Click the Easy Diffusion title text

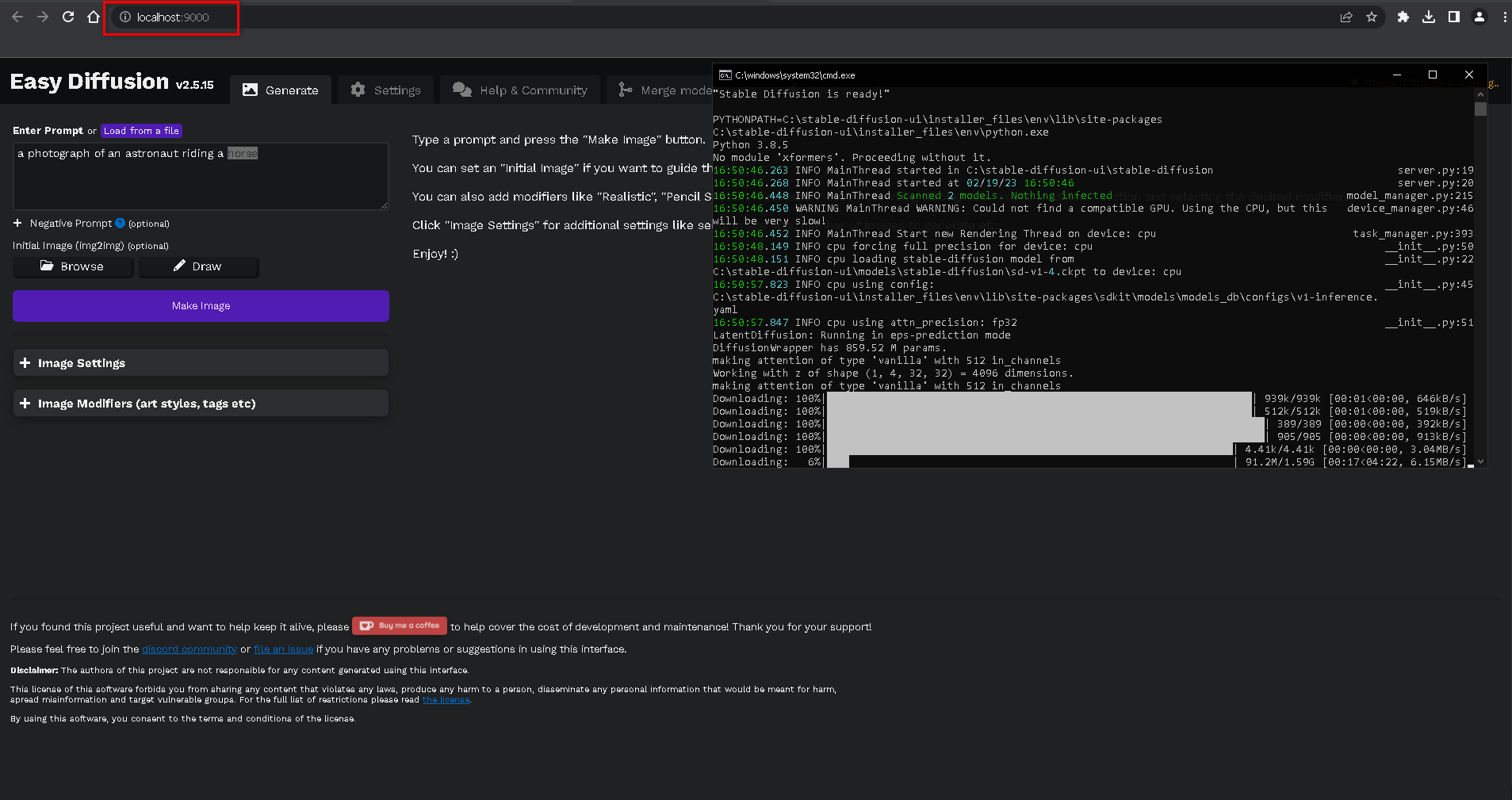(x=90, y=82)
